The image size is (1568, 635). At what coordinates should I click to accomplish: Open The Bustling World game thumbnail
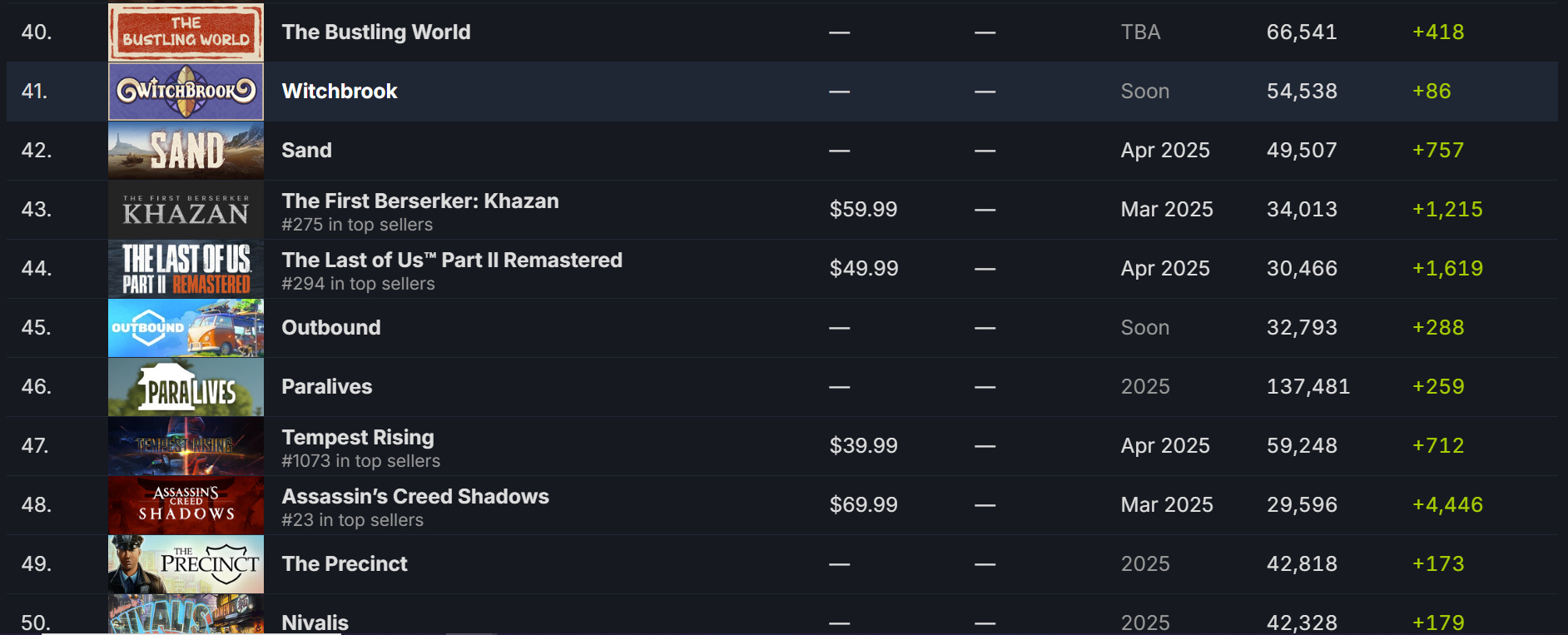[186, 32]
